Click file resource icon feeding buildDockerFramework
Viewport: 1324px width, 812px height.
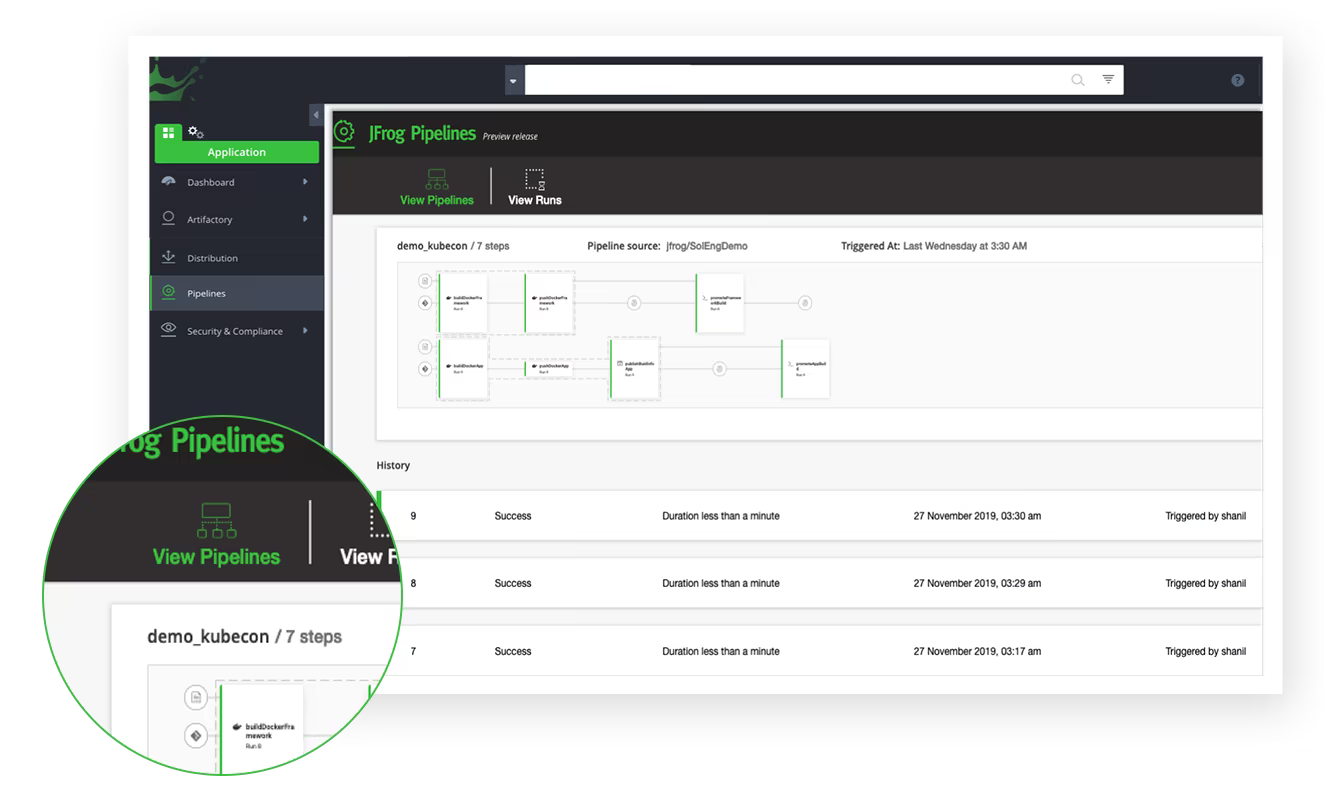[424, 281]
